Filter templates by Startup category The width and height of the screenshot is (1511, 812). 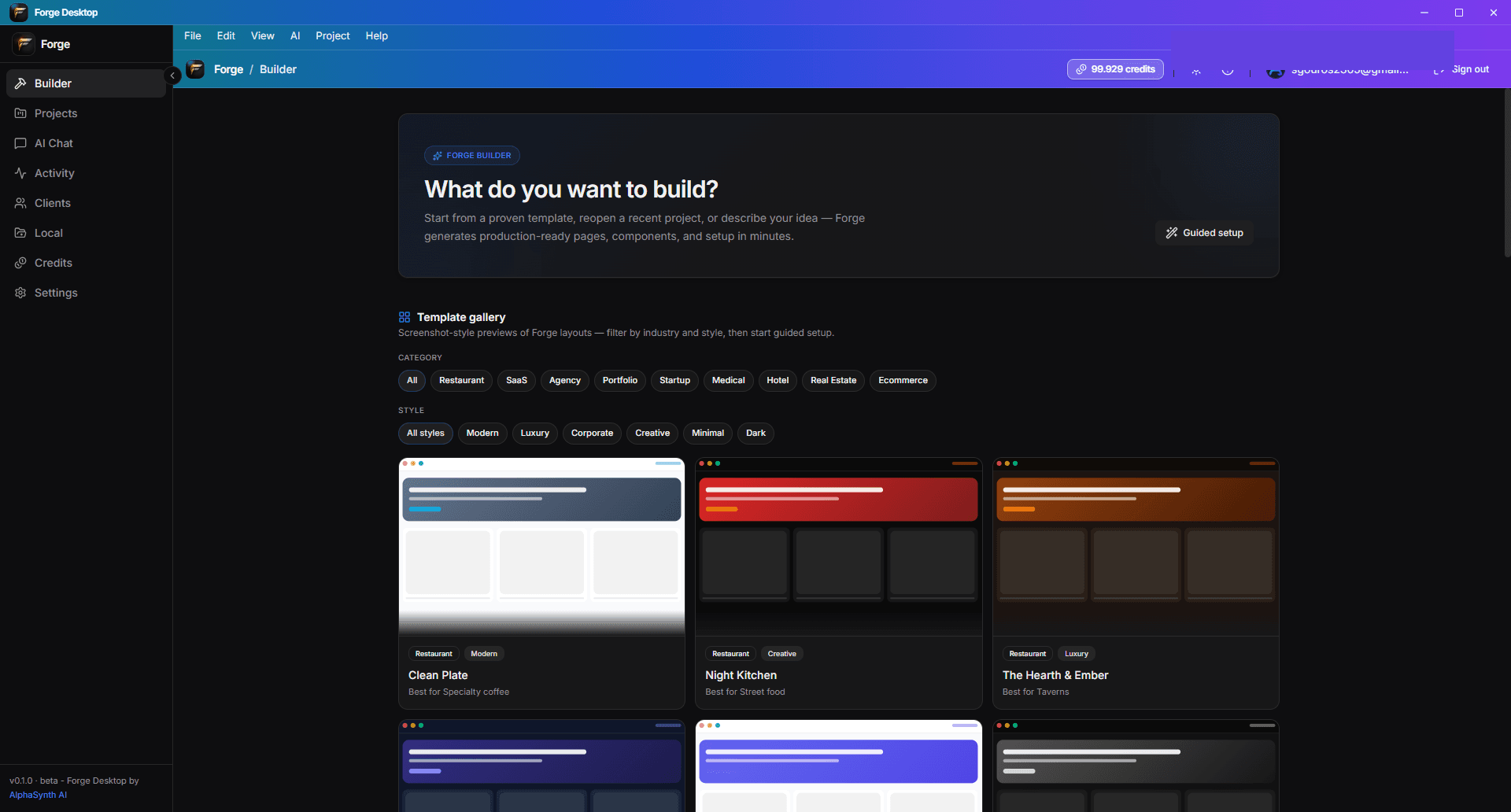click(x=674, y=381)
